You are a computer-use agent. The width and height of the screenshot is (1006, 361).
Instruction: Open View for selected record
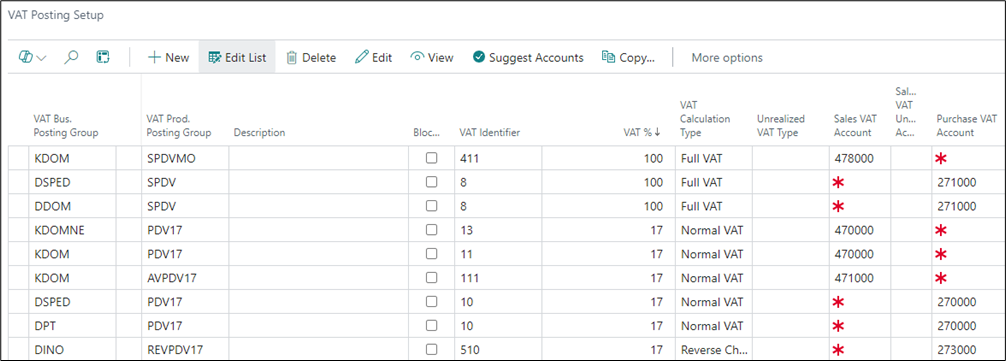click(x=432, y=58)
